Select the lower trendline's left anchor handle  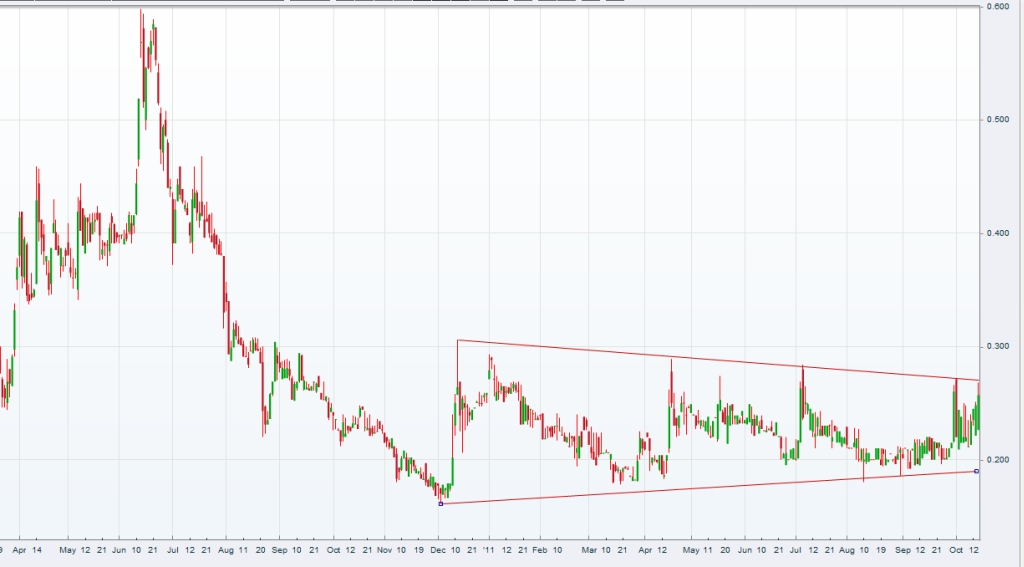pyautogui.click(x=441, y=504)
